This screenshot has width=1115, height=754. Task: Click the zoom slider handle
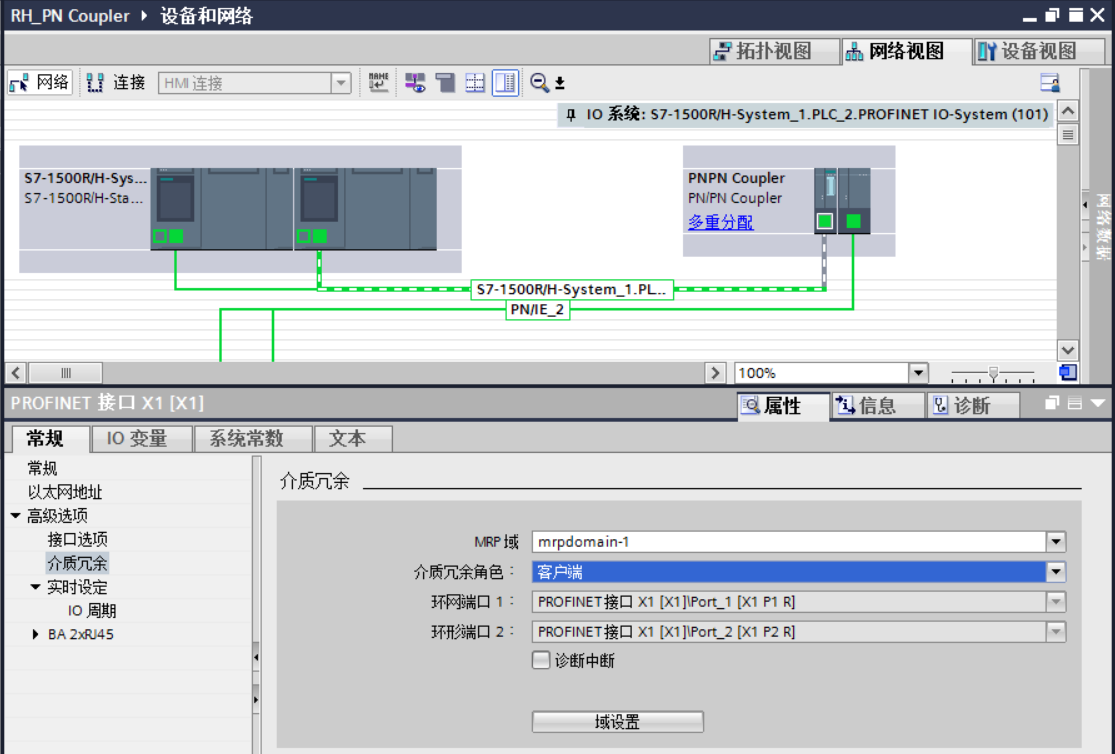click(x=993, y=372)
